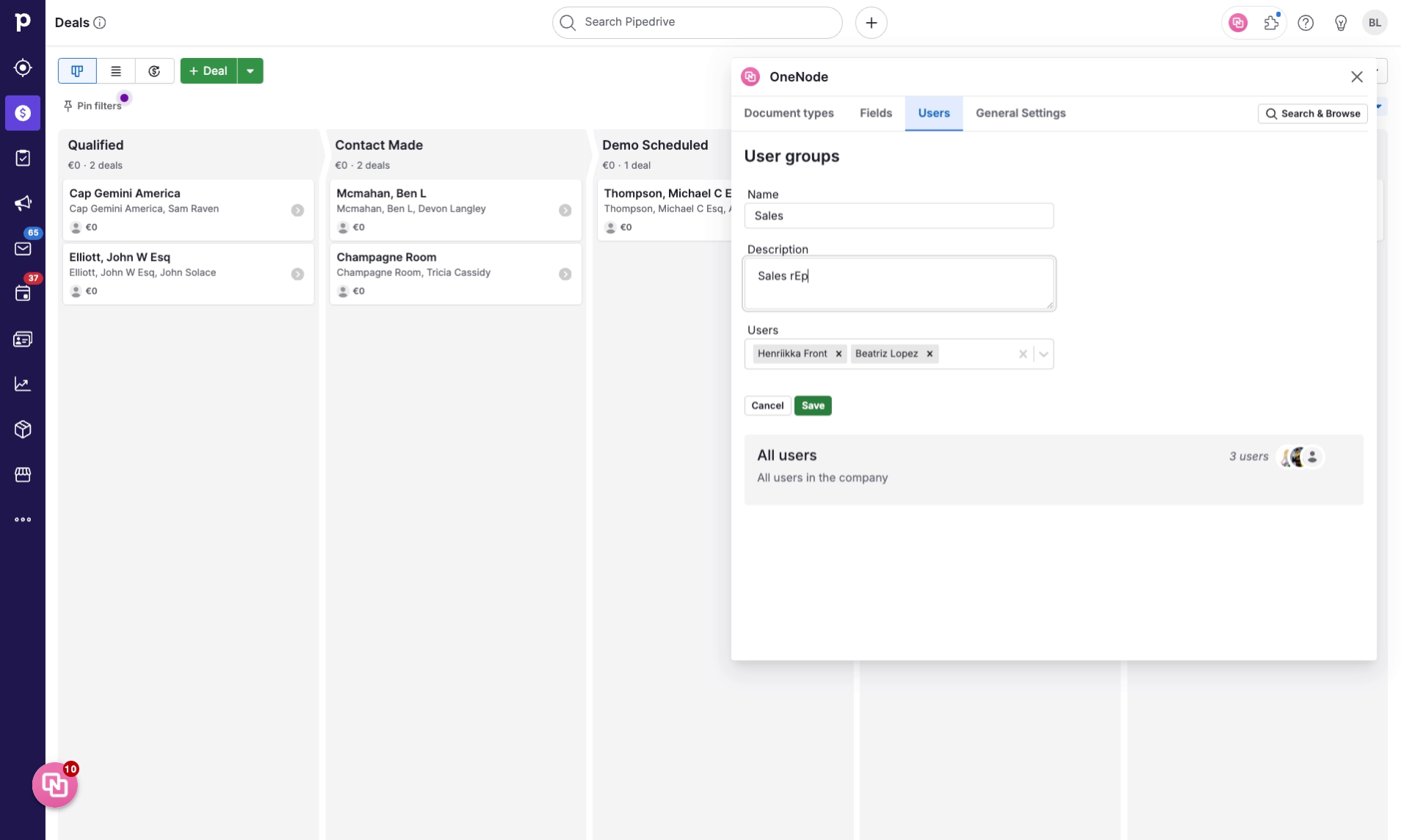
Task: Open the Pipedrive logo home
Action: click(x=23, y=22)
